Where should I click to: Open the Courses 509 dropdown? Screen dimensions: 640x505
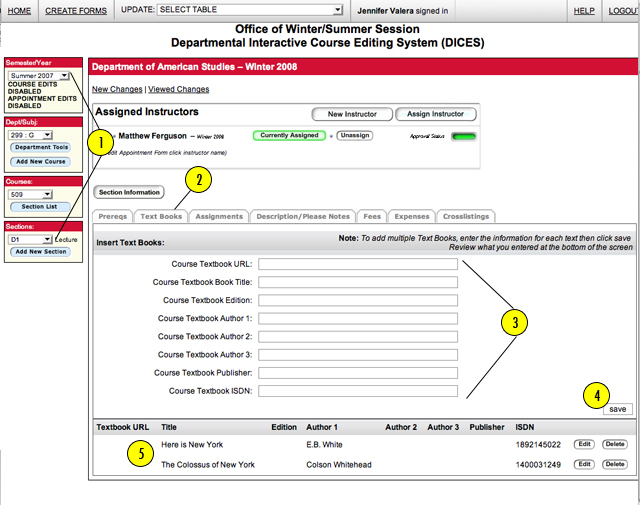click(30, 194)
